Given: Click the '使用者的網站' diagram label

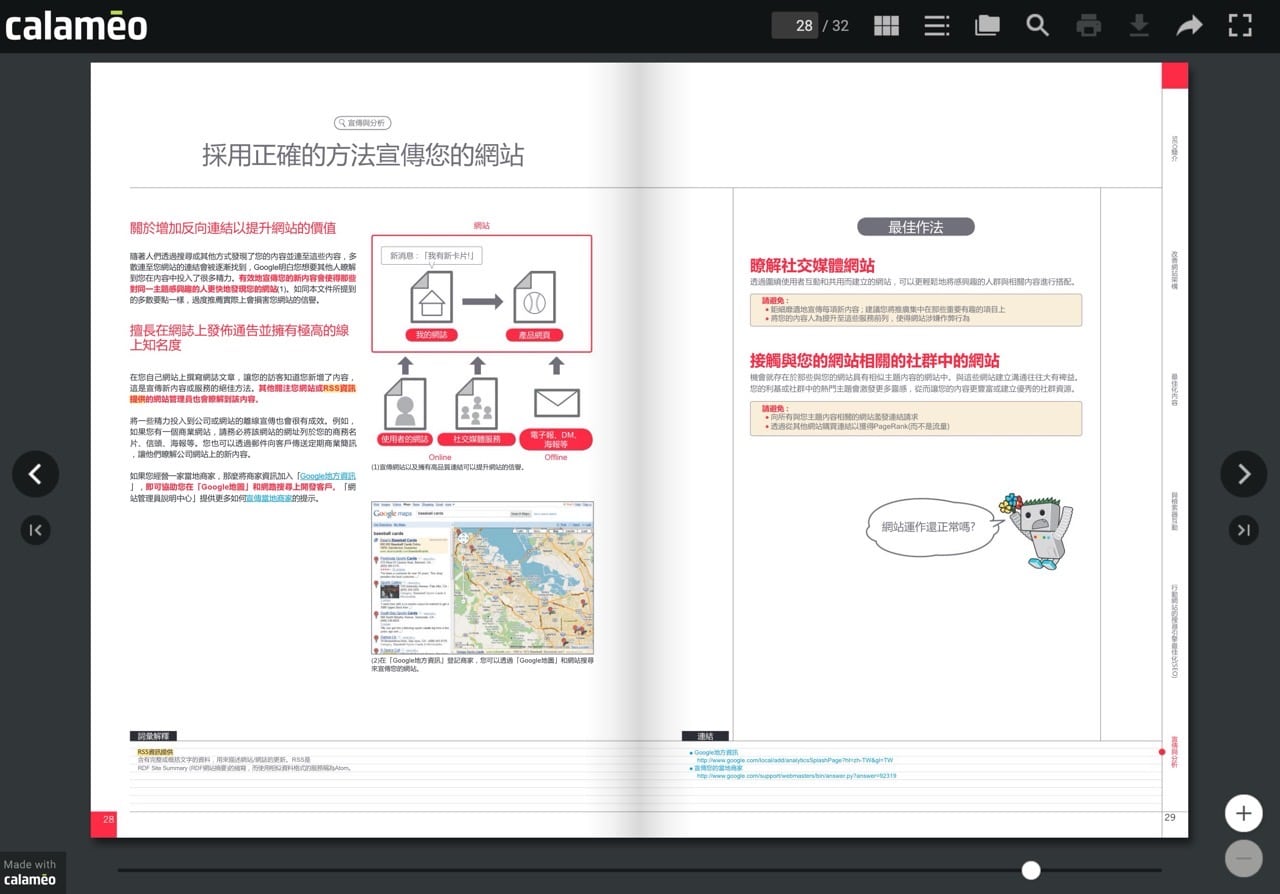Looking at the screenshot, I should 404,439.
